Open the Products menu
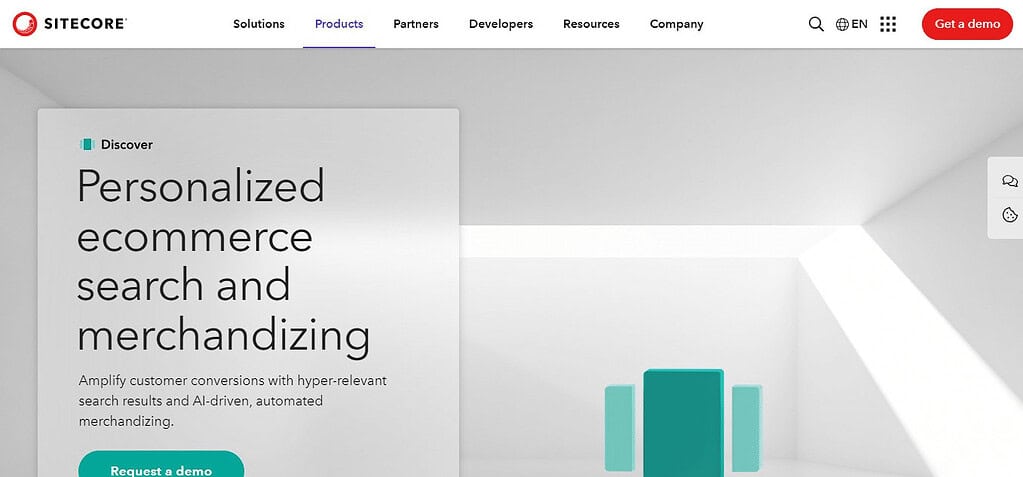Image resolution: width=1023 pixels, height=477 pixels. [x=339, y=24]
